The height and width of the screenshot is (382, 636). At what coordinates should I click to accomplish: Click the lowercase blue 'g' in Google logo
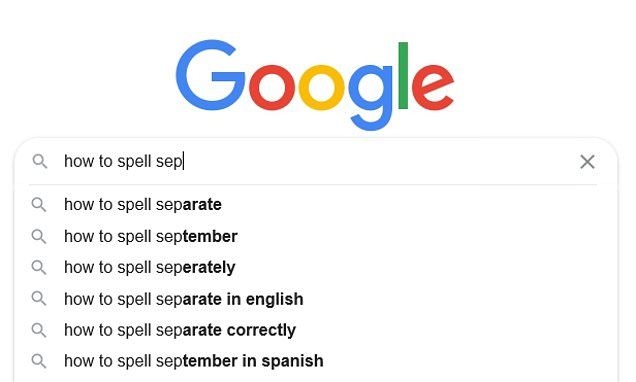[372, 97]
